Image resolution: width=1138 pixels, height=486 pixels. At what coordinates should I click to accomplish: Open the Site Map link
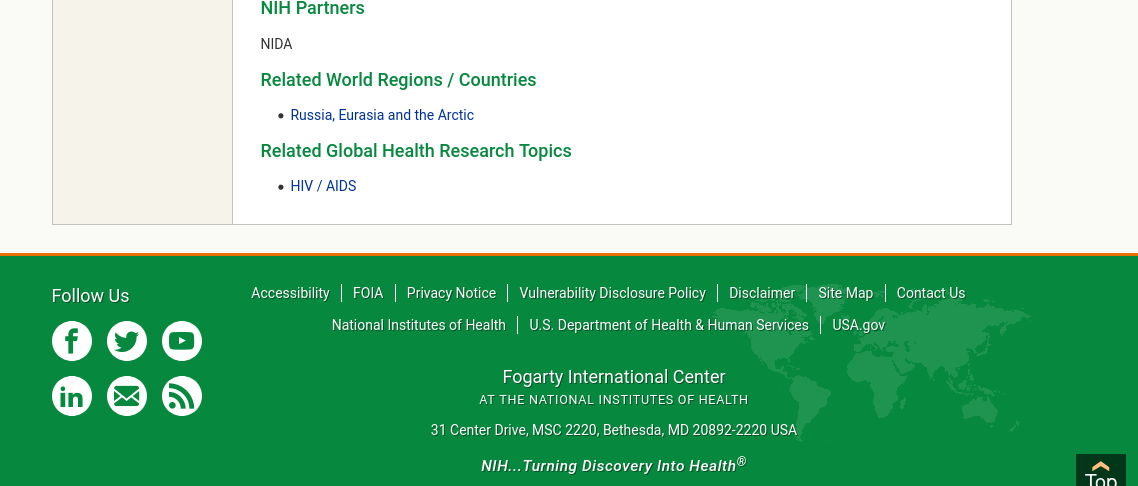[x=846, y=293]
